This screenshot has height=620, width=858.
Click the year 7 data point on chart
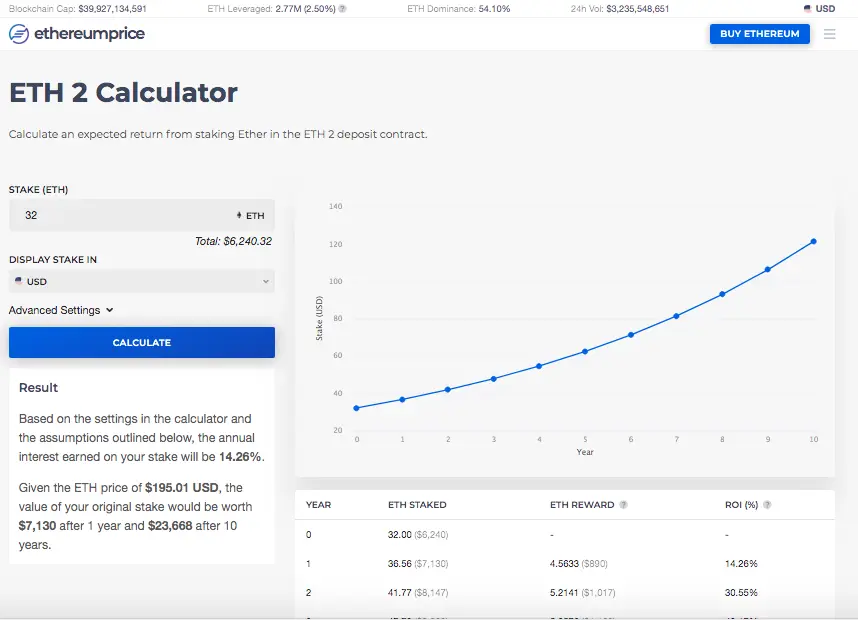point(676,316)
